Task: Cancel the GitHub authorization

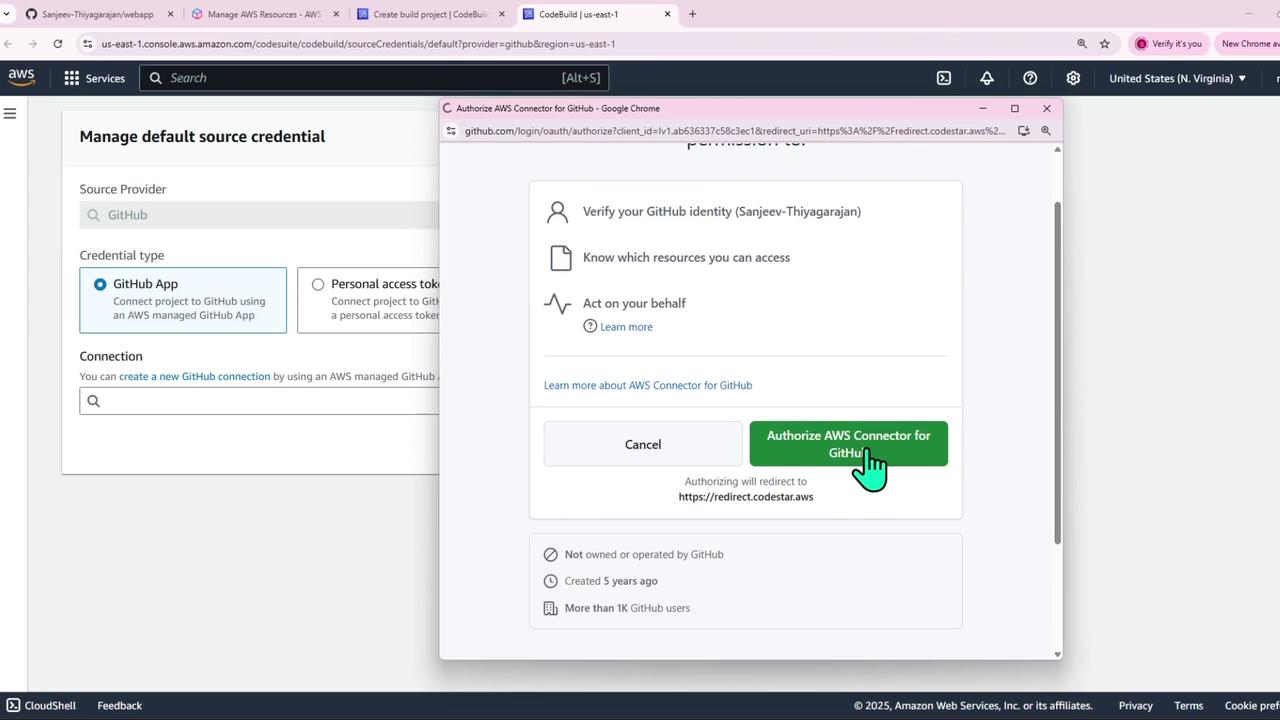Action: [x=643, y=444]
